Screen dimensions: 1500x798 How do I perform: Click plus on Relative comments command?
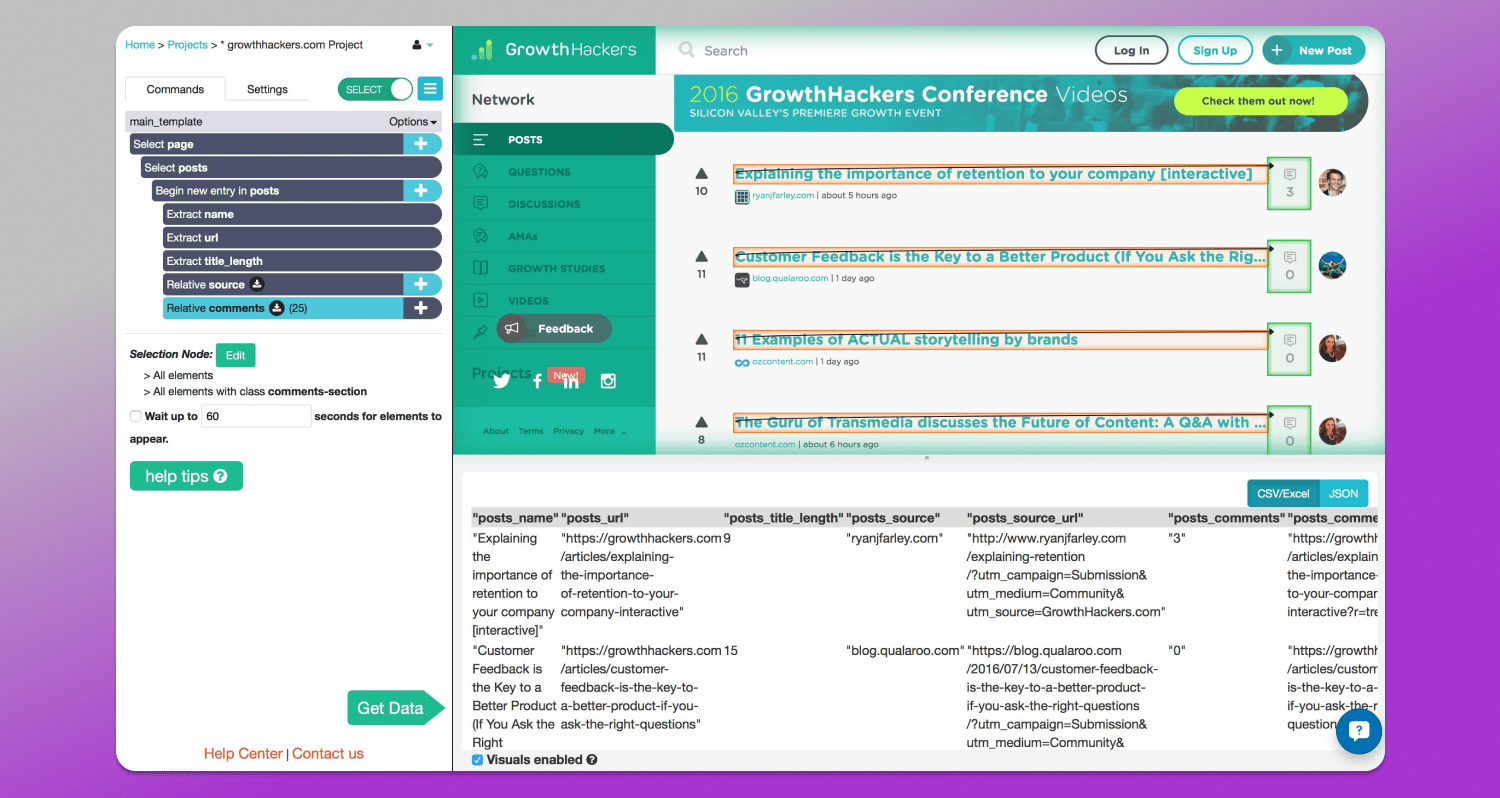(421, 308)
